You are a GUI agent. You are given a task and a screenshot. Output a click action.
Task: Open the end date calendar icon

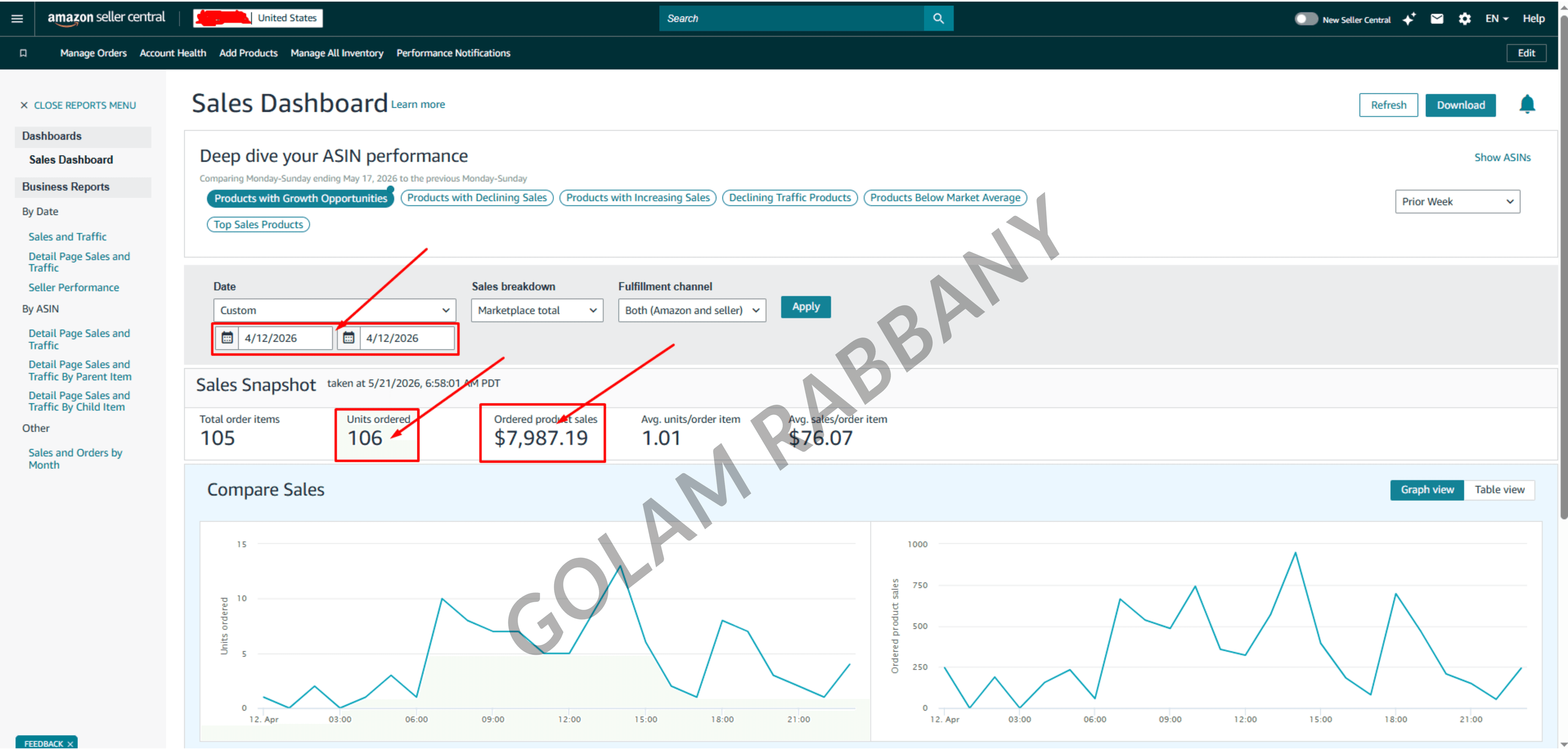[348, 338]
